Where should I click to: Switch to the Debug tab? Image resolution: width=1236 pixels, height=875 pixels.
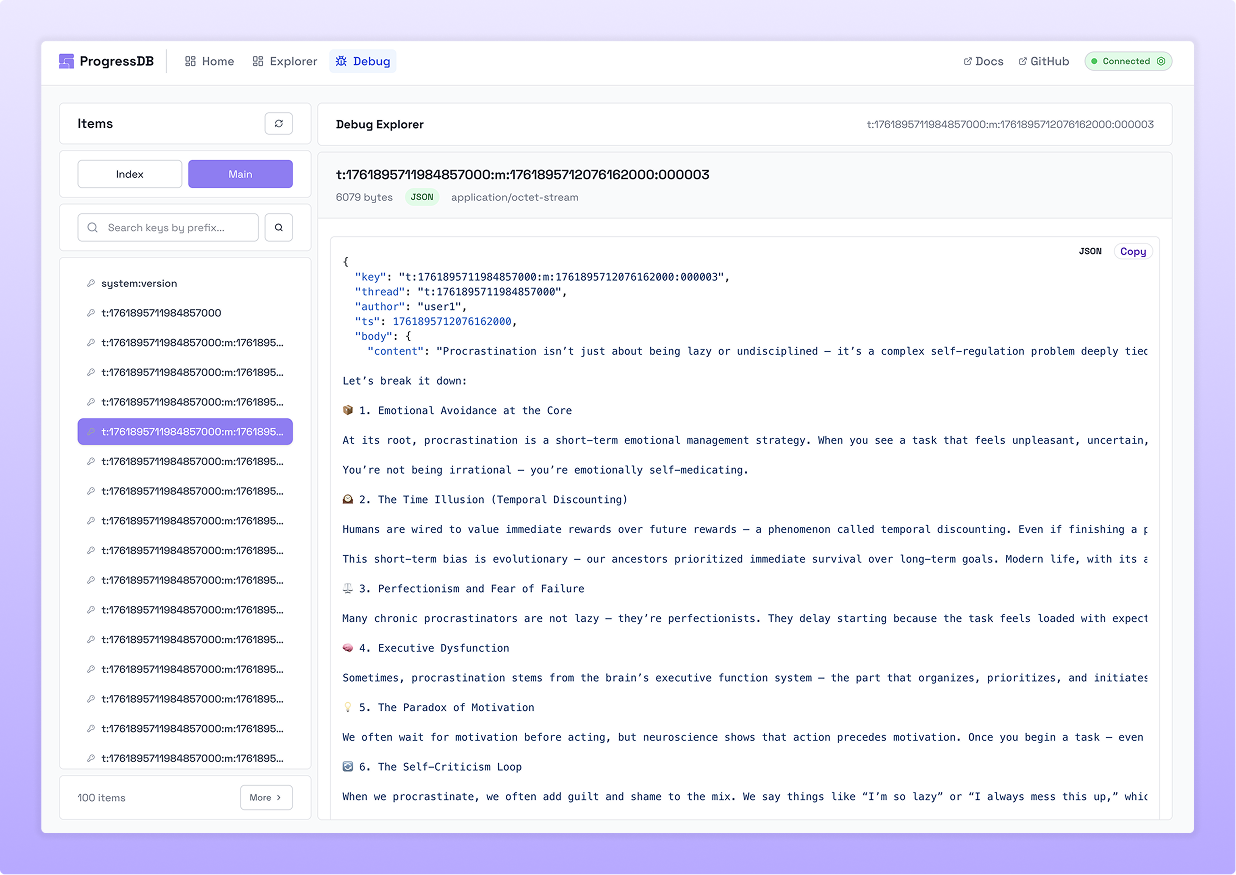(362, 61)
